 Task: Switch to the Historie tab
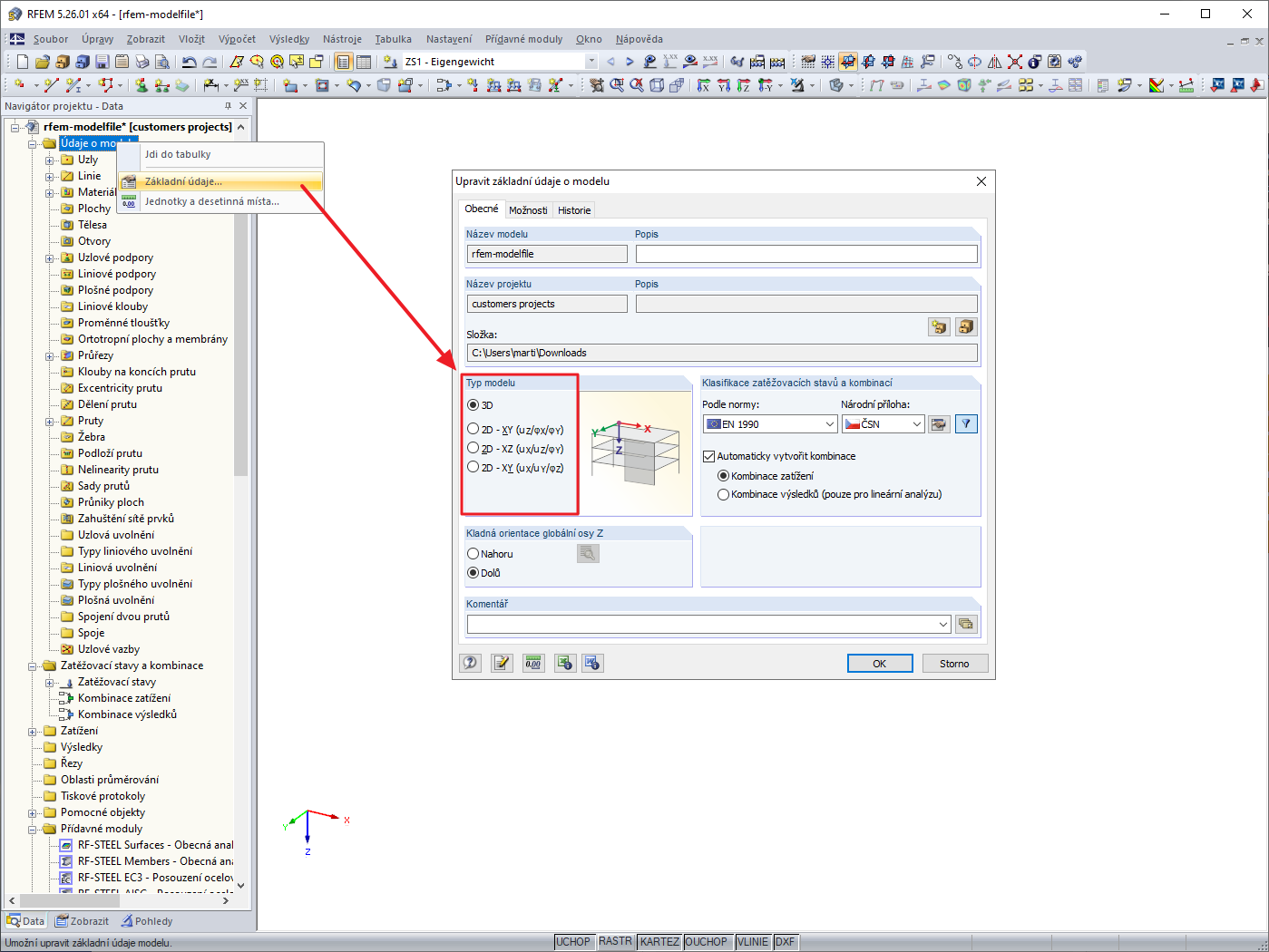[574, 210]
